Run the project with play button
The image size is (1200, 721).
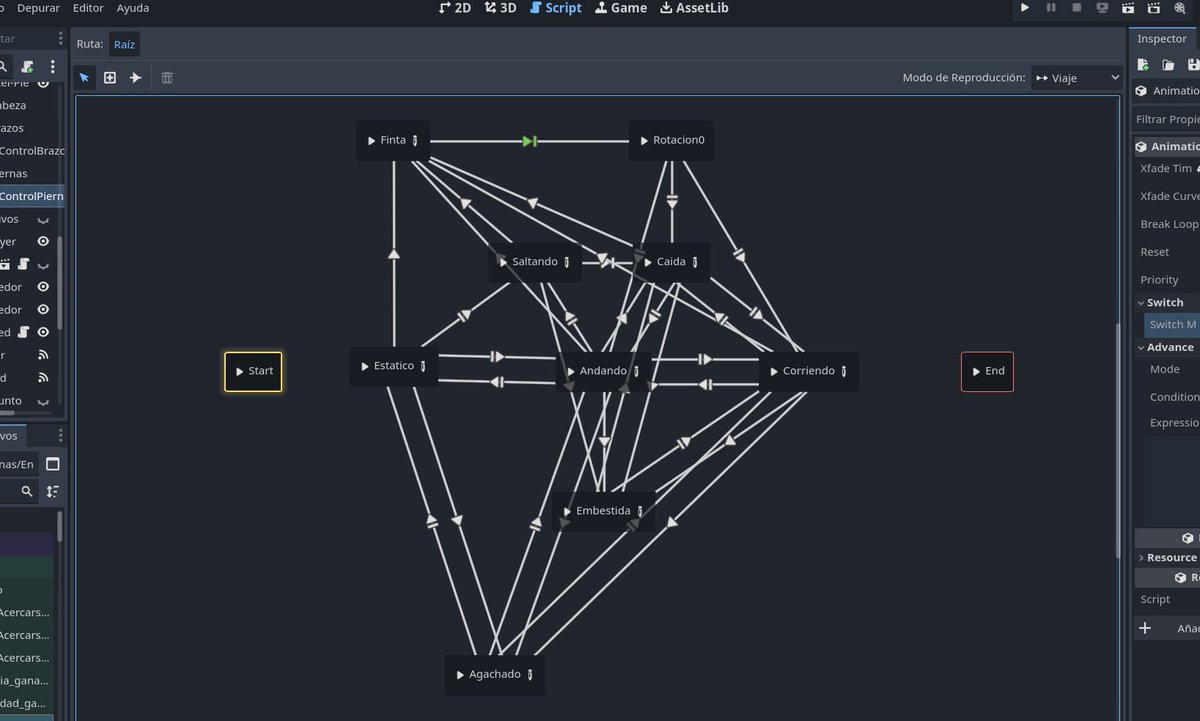click(1025, 8)
